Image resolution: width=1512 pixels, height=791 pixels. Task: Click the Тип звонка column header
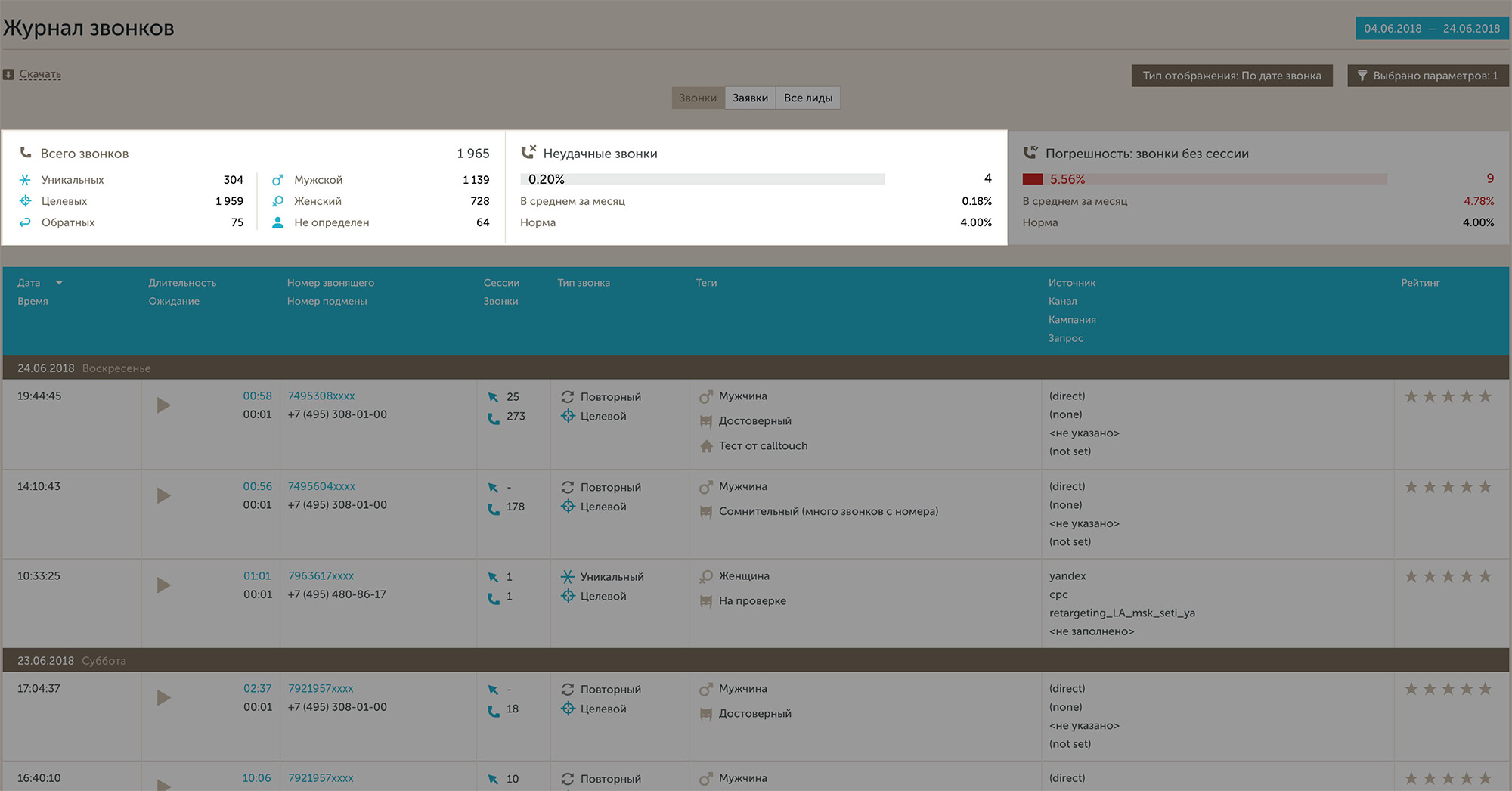tap(584, 283)
